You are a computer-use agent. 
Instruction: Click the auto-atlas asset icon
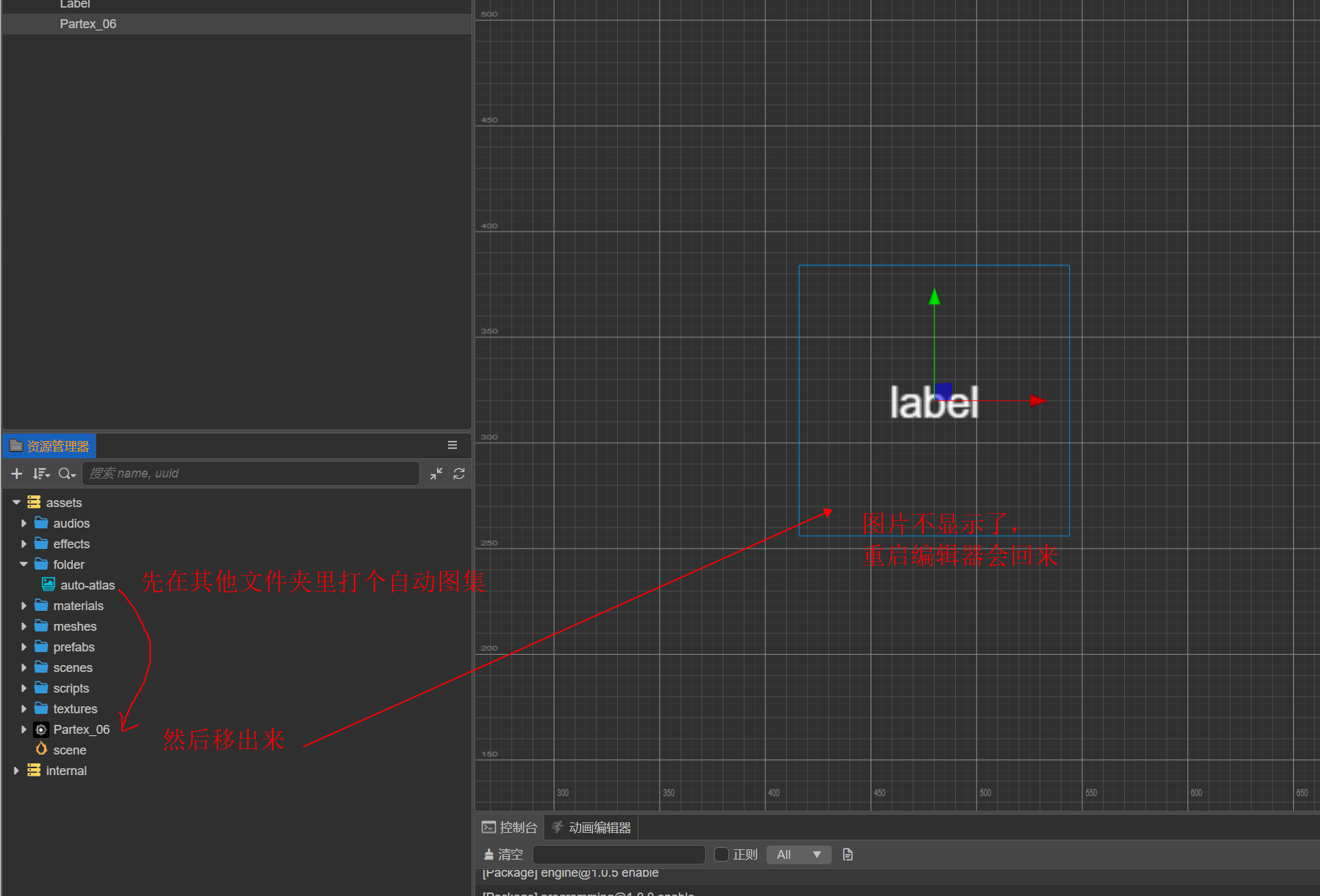pos(48,585)
